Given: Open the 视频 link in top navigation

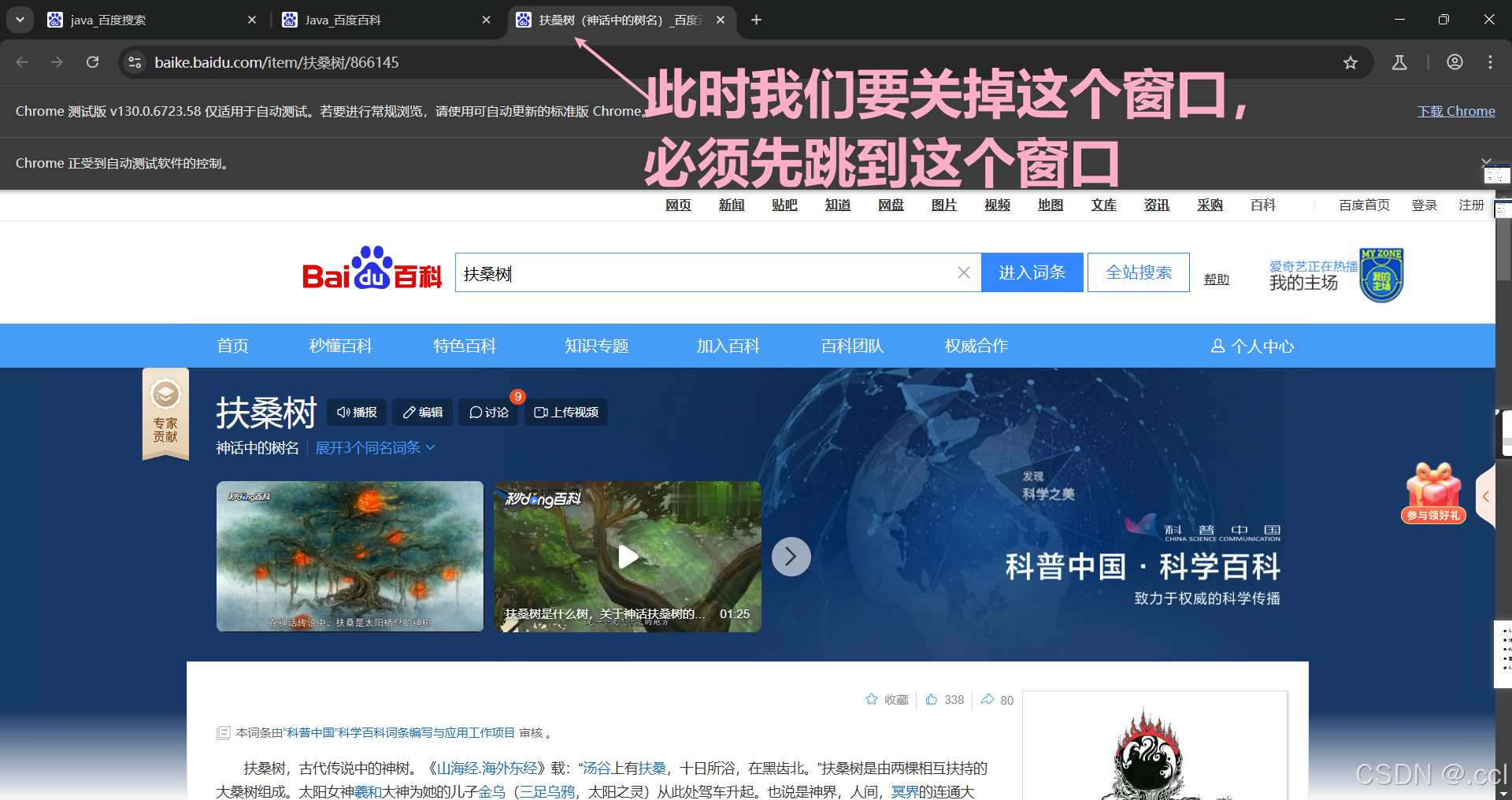Looking at the screenshot, I should click(x=997, y=205).
